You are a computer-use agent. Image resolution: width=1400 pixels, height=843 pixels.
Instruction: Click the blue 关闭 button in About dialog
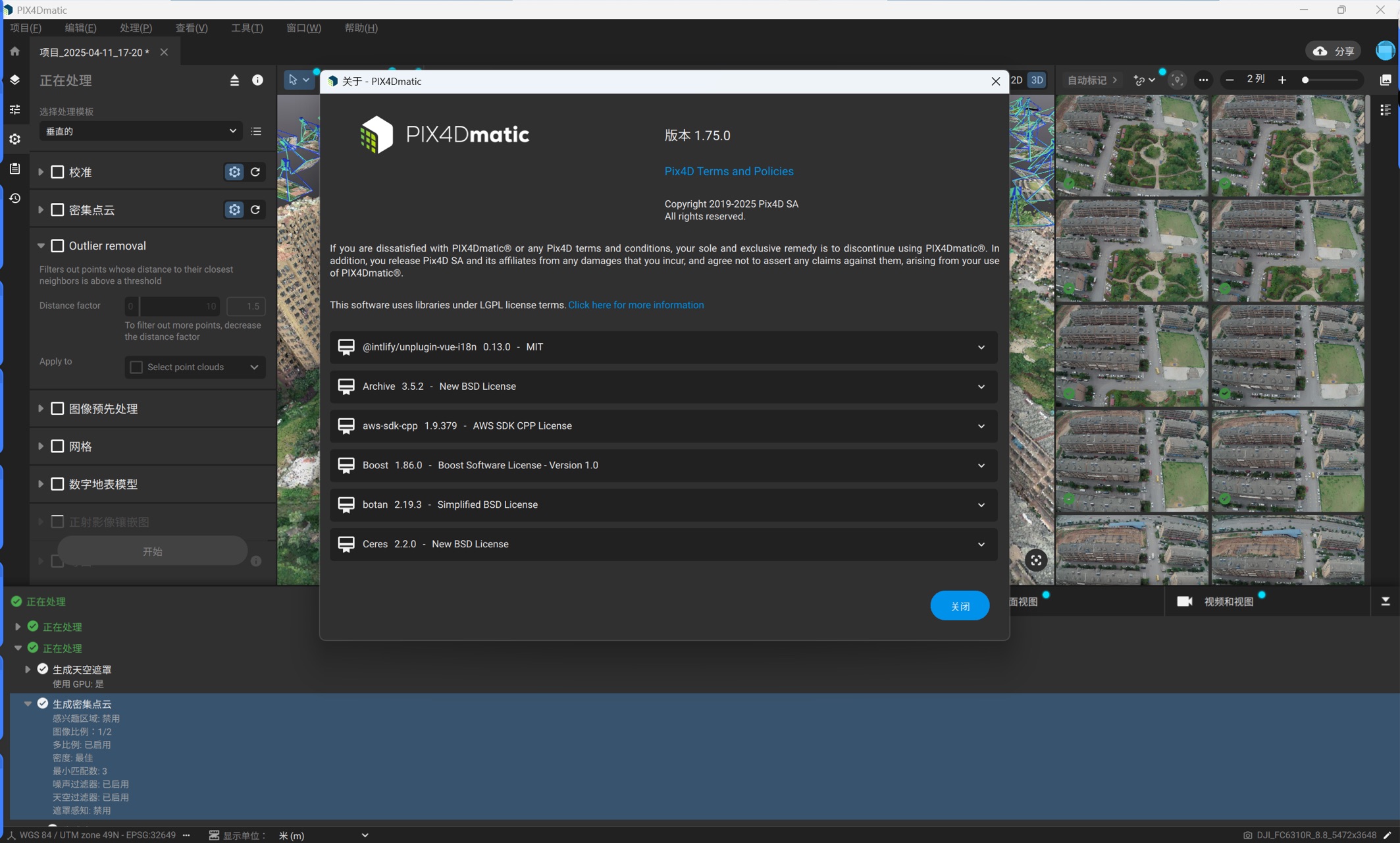960,606
